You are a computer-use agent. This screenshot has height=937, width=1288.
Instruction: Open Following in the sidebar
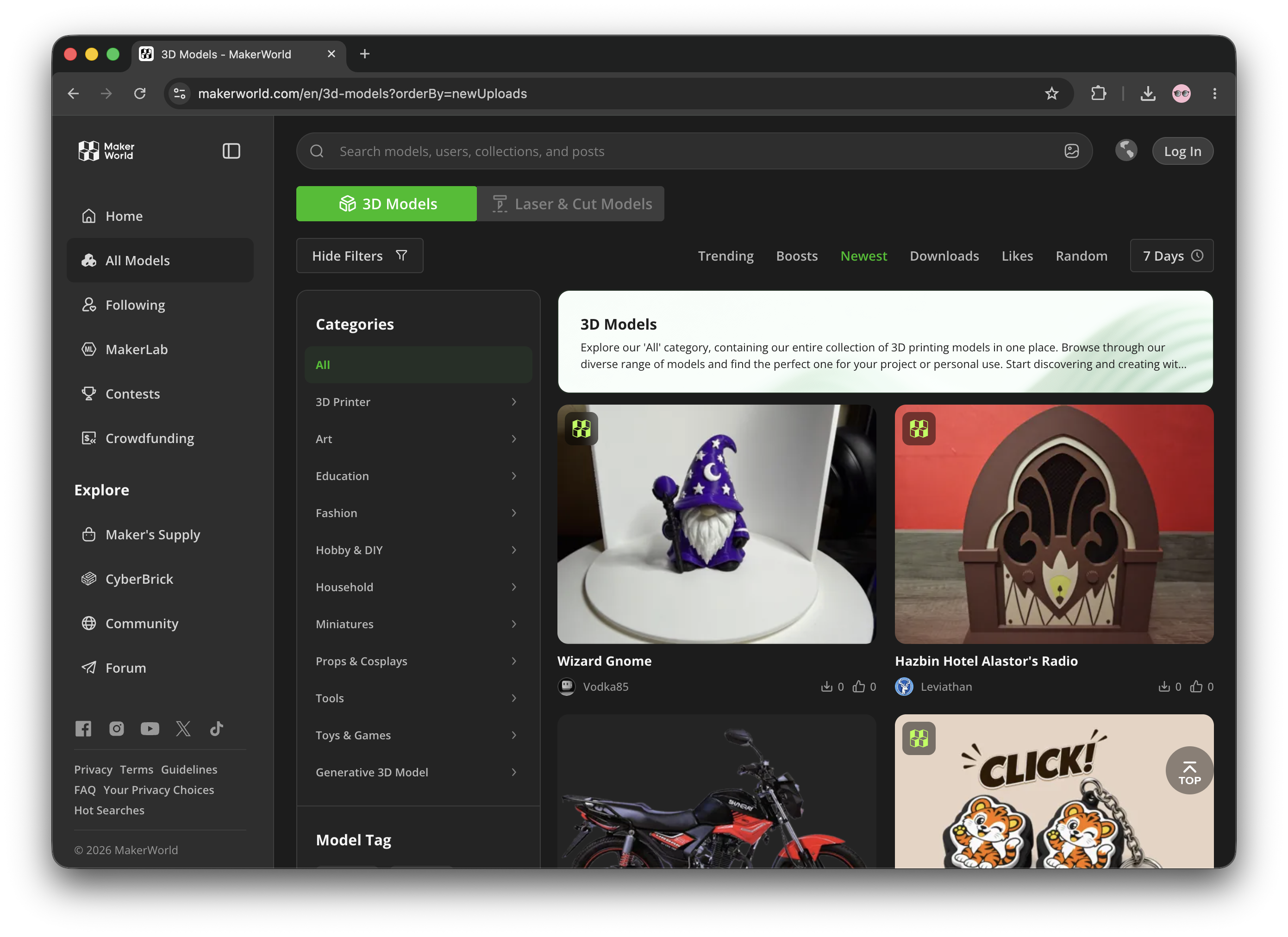click(160, 305)
